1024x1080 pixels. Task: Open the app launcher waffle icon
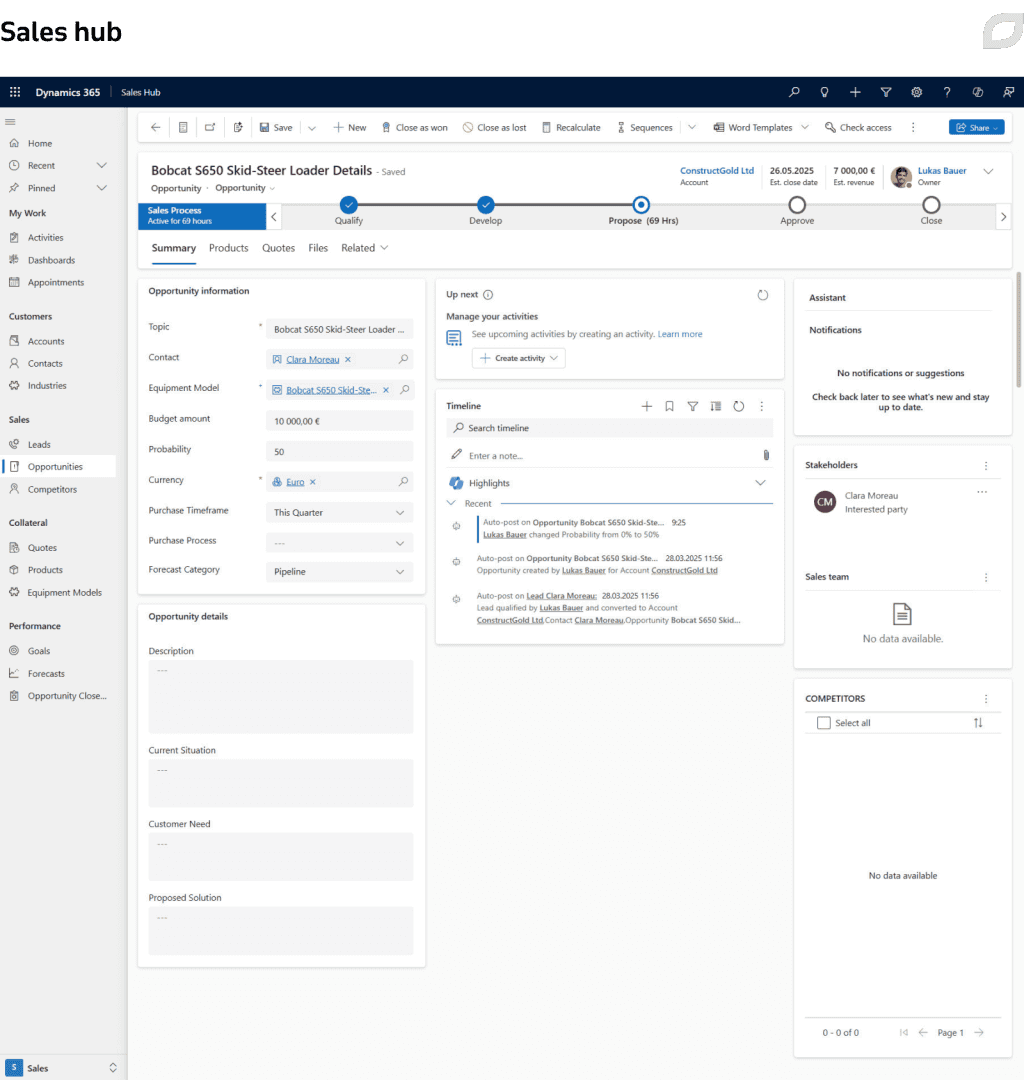point(15,92)
